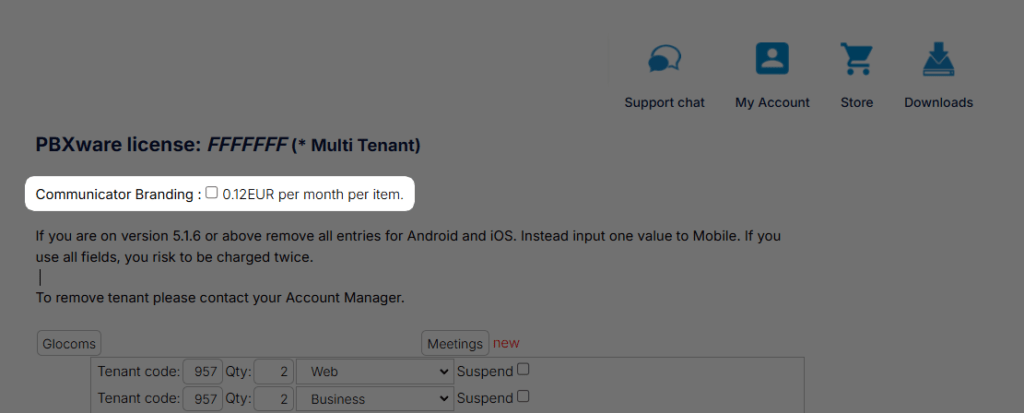Click the Support chat text label
1024x413 pixels.
(665, 103)
